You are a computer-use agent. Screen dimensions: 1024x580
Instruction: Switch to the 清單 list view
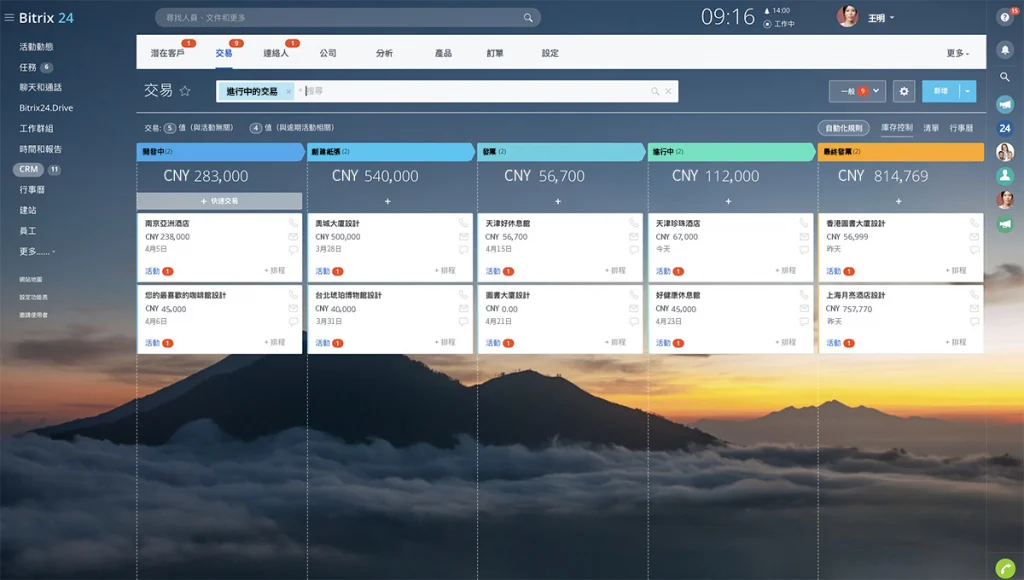tap(931, 128)
